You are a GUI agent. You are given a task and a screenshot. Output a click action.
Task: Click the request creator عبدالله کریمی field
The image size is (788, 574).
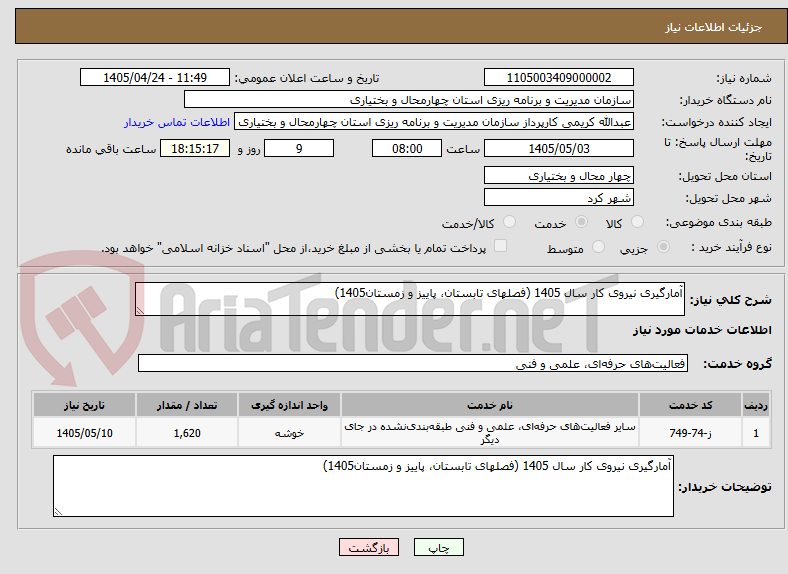click(434, 122)
